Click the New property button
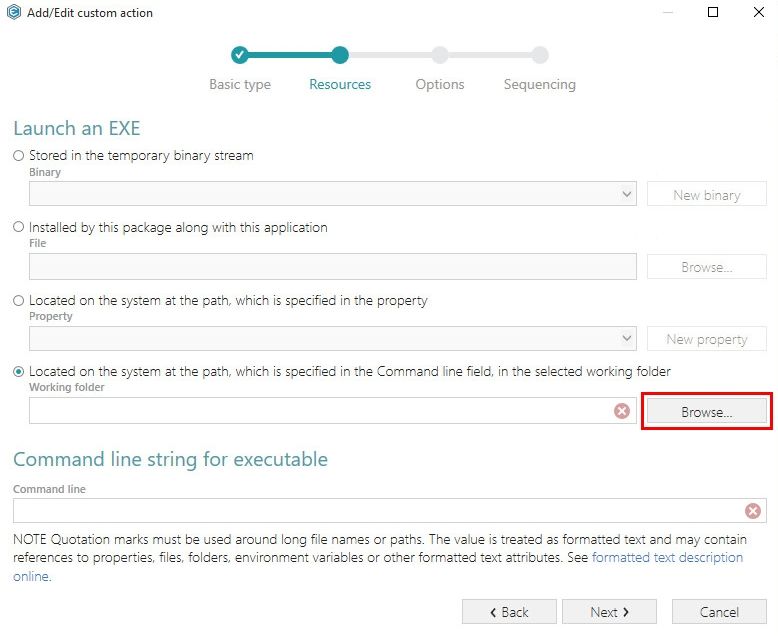 coord(707,339)
